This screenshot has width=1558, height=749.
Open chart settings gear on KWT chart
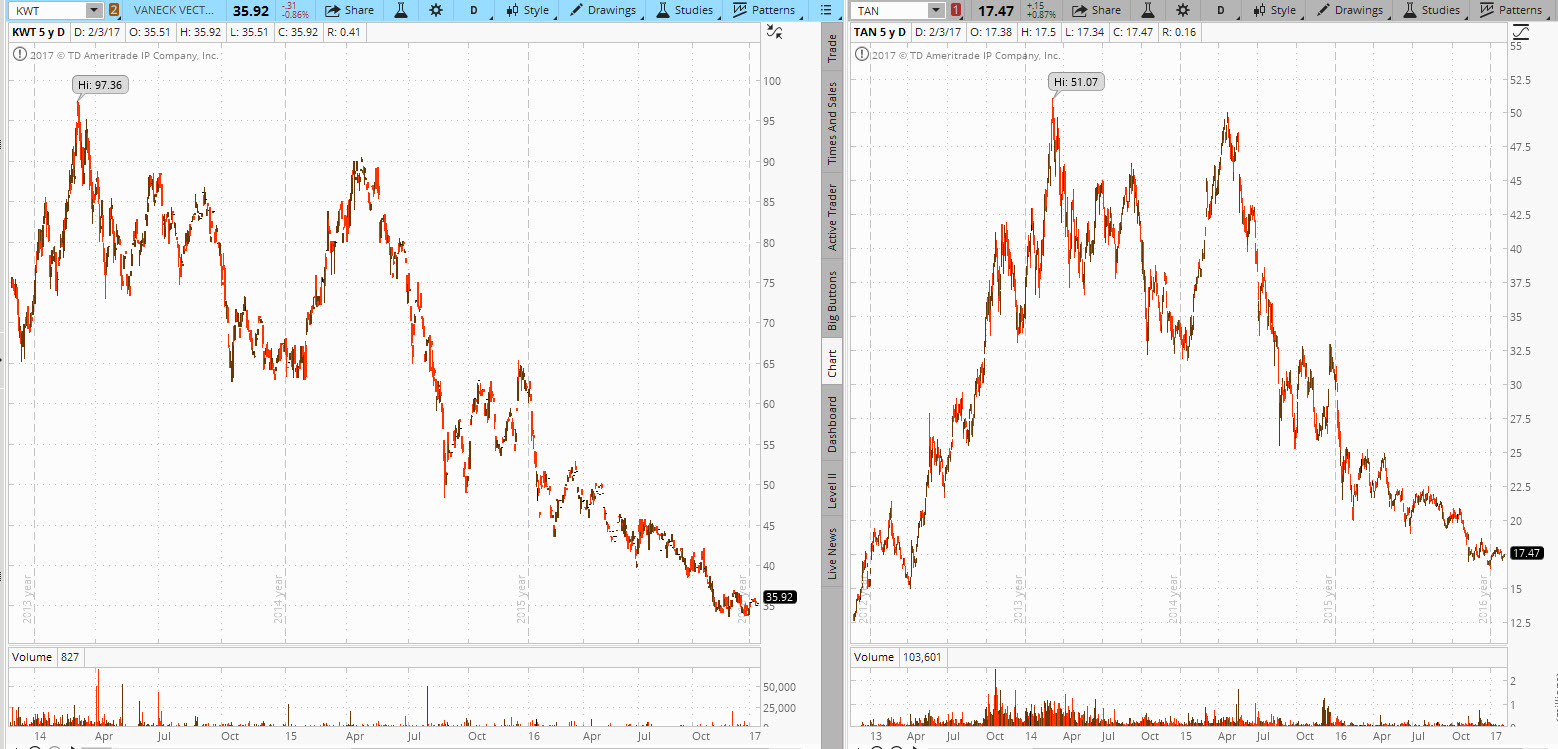click(435, 10)
